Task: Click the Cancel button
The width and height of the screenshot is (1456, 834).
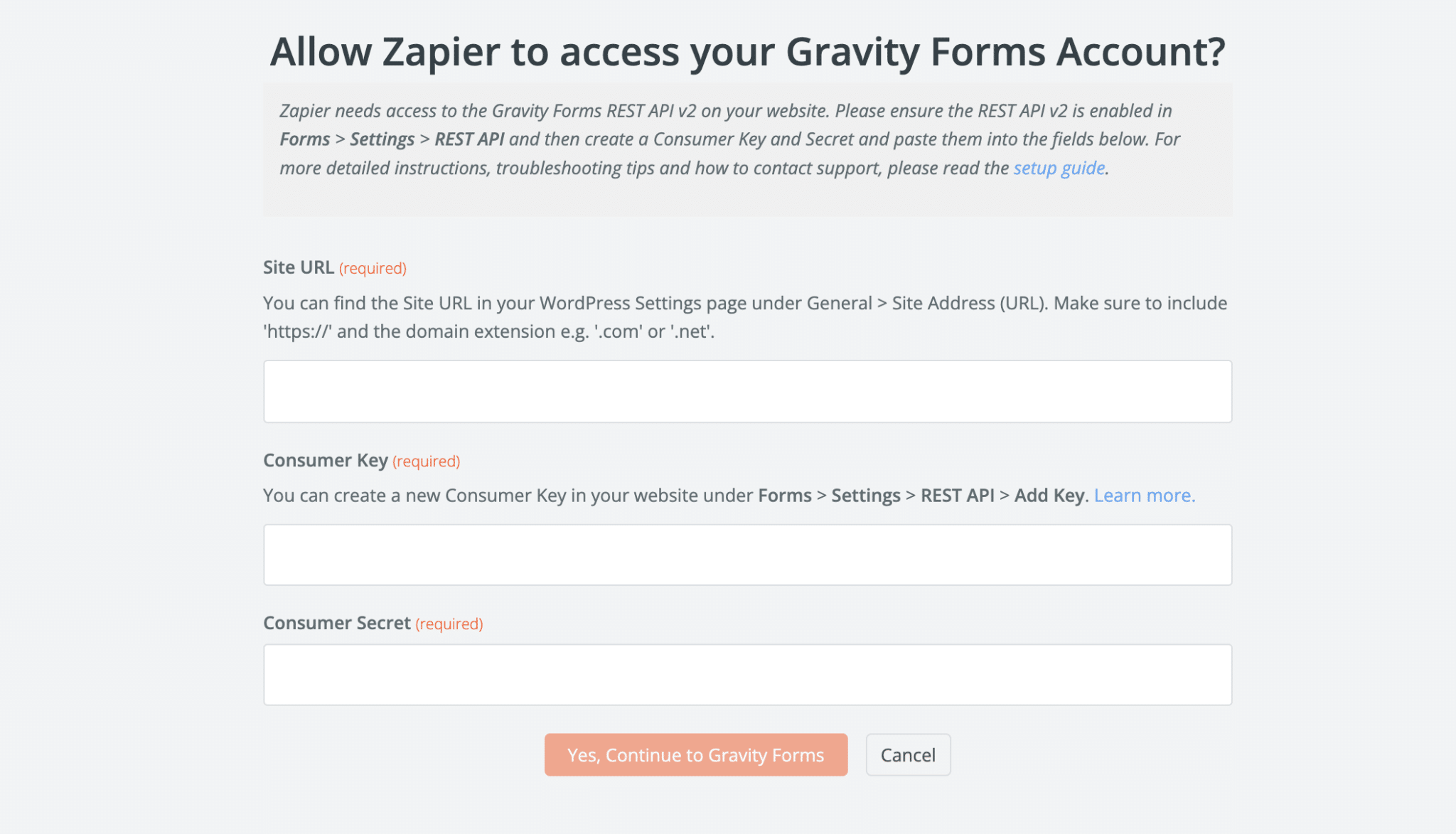Action: 907,754
